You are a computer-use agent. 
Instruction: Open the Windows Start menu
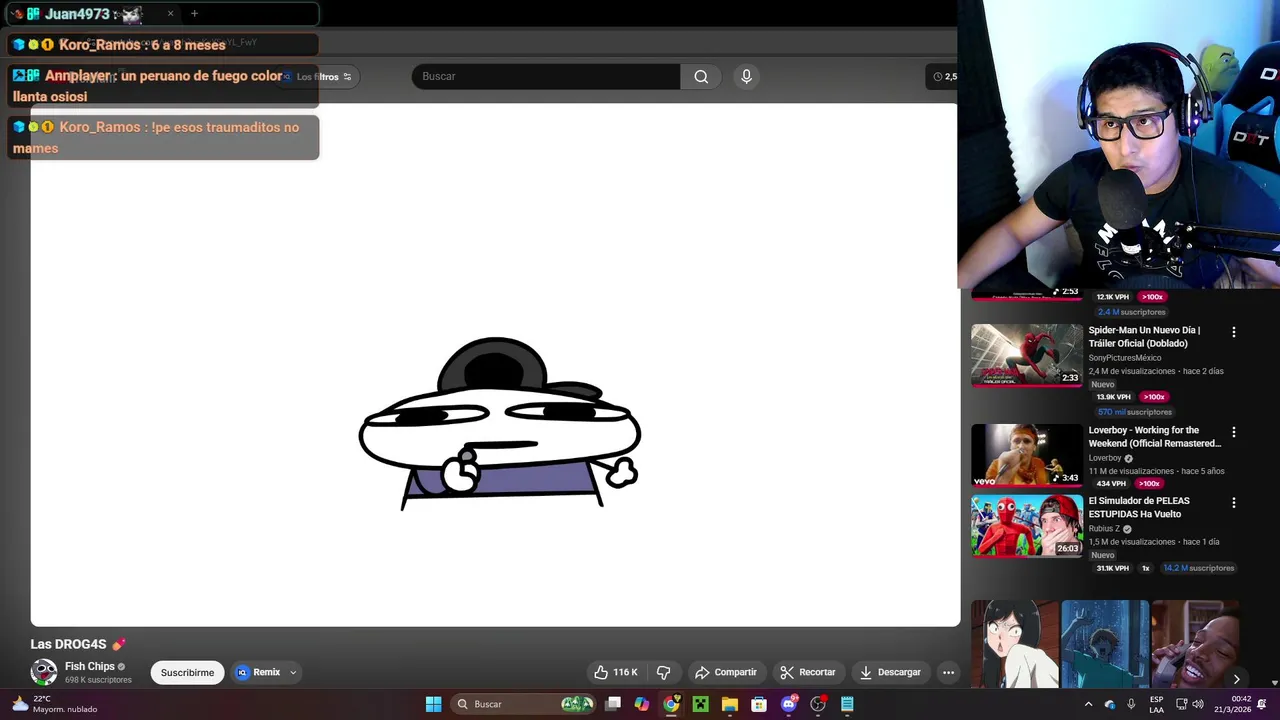point(433,704)
